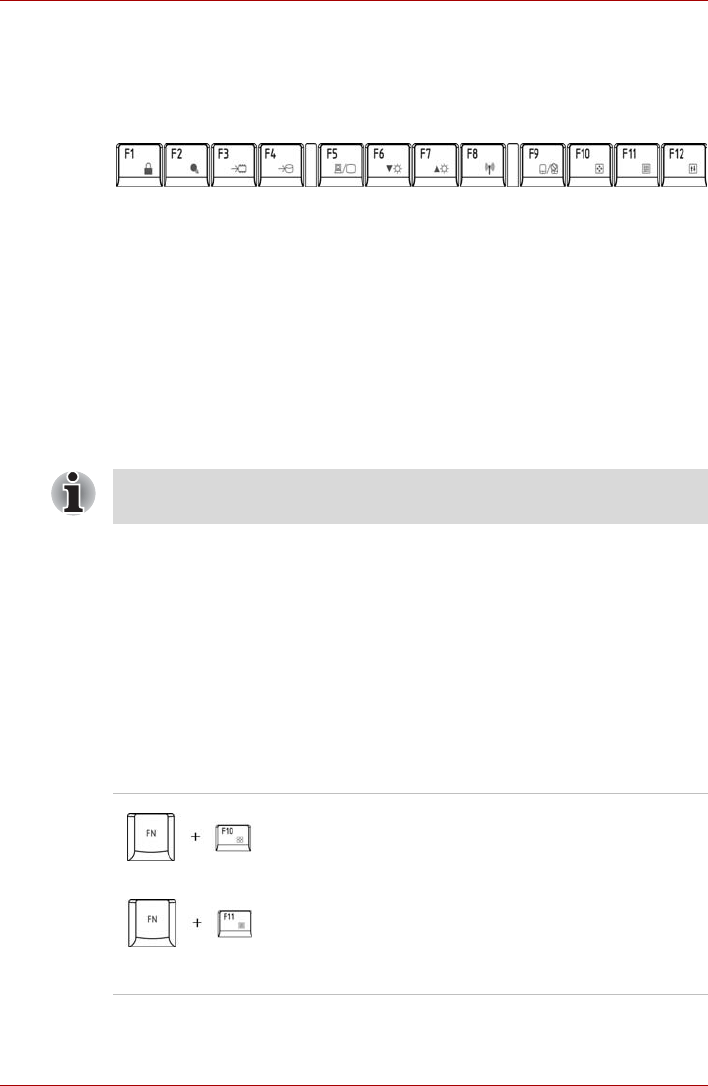The height and width of the screenshot is (1086, 708).
Task: Click the F10 key in the top row
Action: (x=590, y=163)
